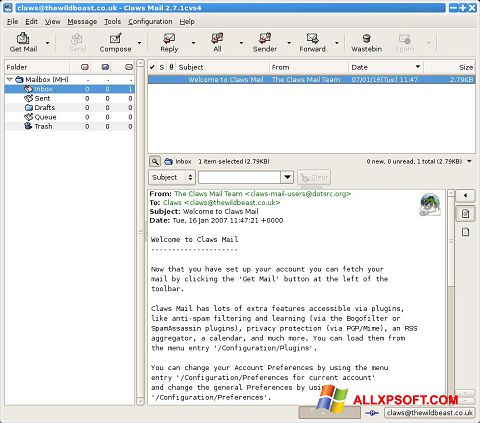This screenshot has width=480, height=423.
Task: Click the checkmark (mark) column header
Action: click(x=152, y=67)
